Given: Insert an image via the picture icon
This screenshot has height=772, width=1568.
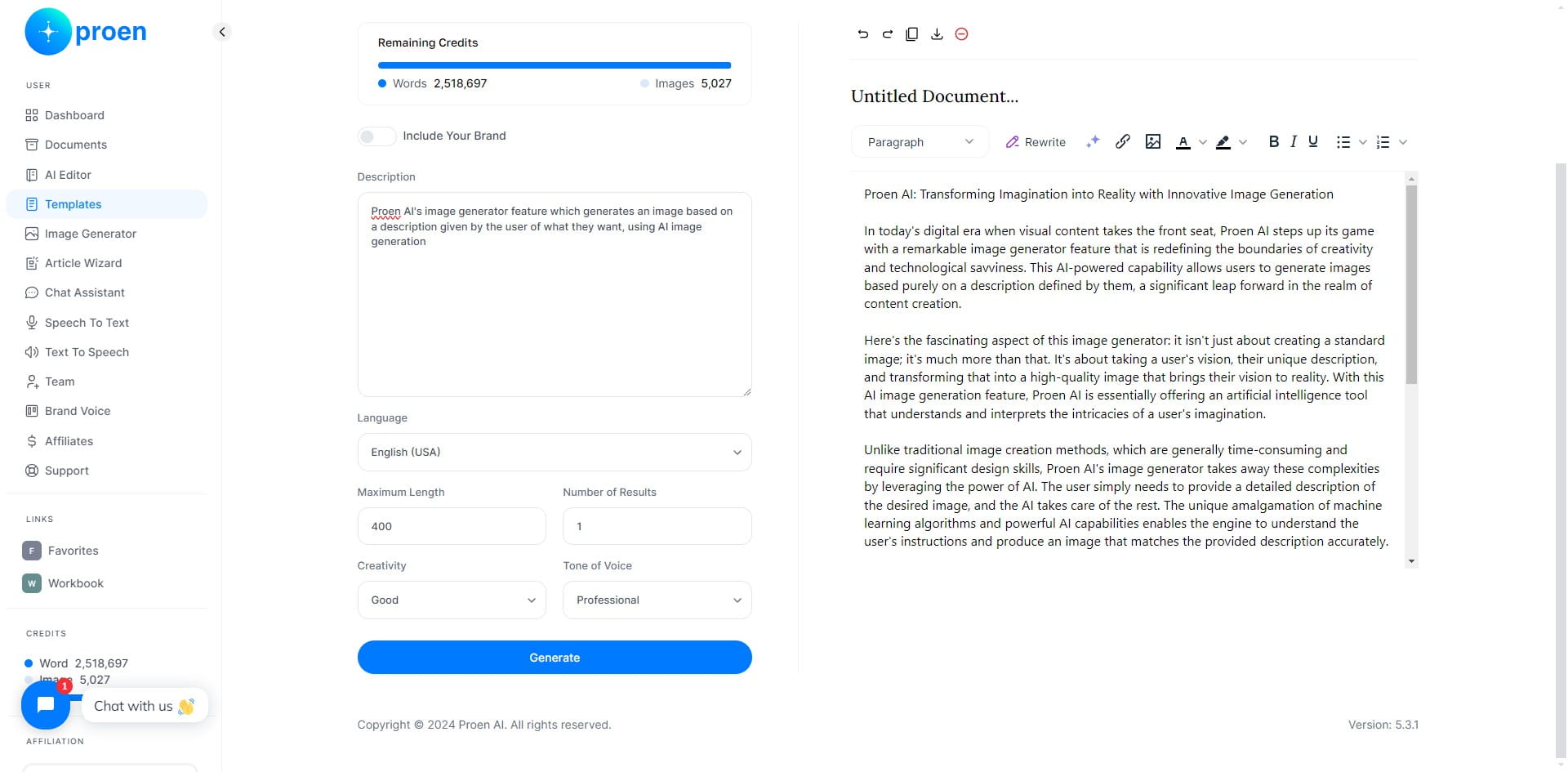Looking at the screenshot, I should (x=1153, y=141).
